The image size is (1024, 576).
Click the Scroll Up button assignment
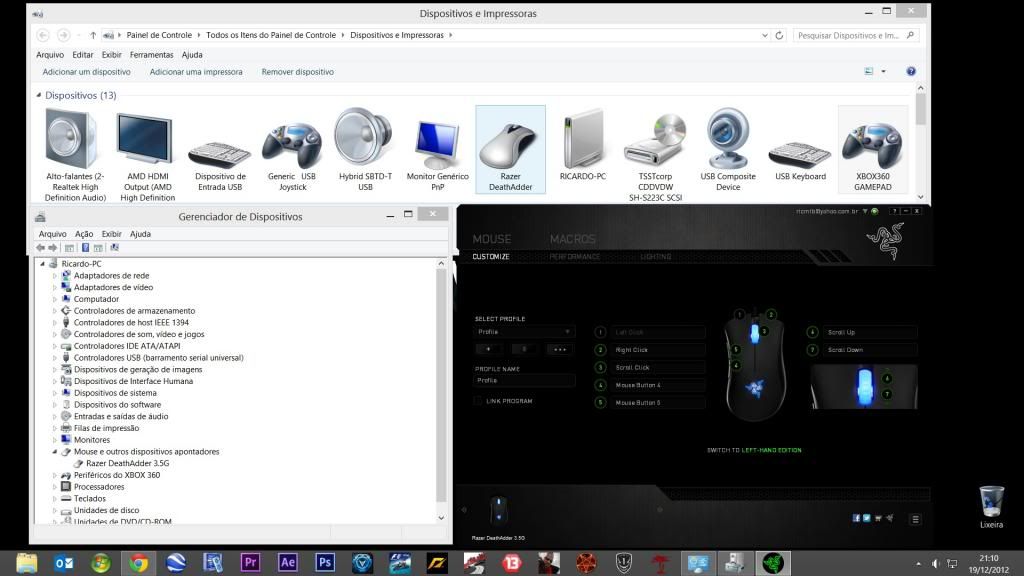(869, 332)
